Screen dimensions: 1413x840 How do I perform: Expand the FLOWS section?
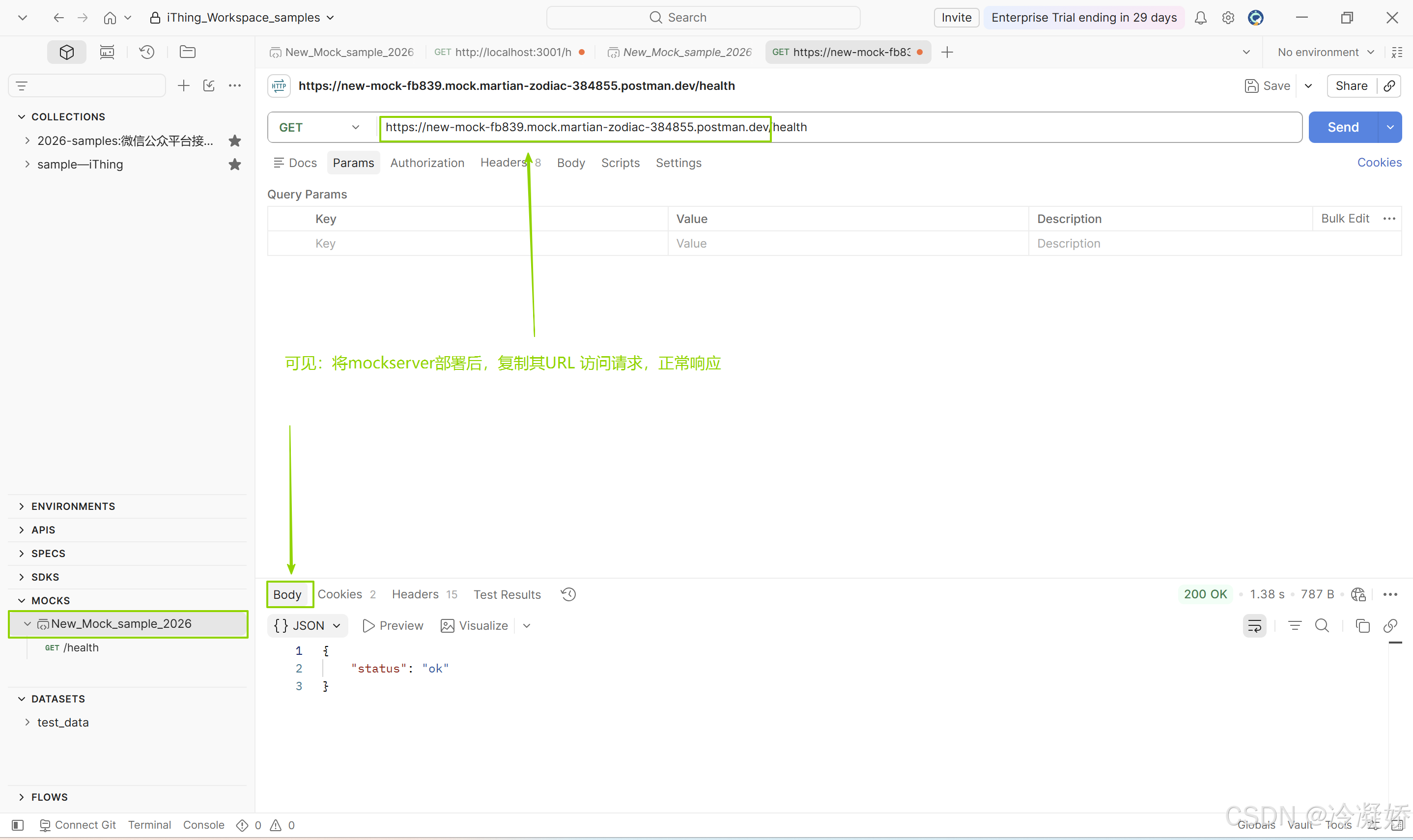tap(22, 797)
